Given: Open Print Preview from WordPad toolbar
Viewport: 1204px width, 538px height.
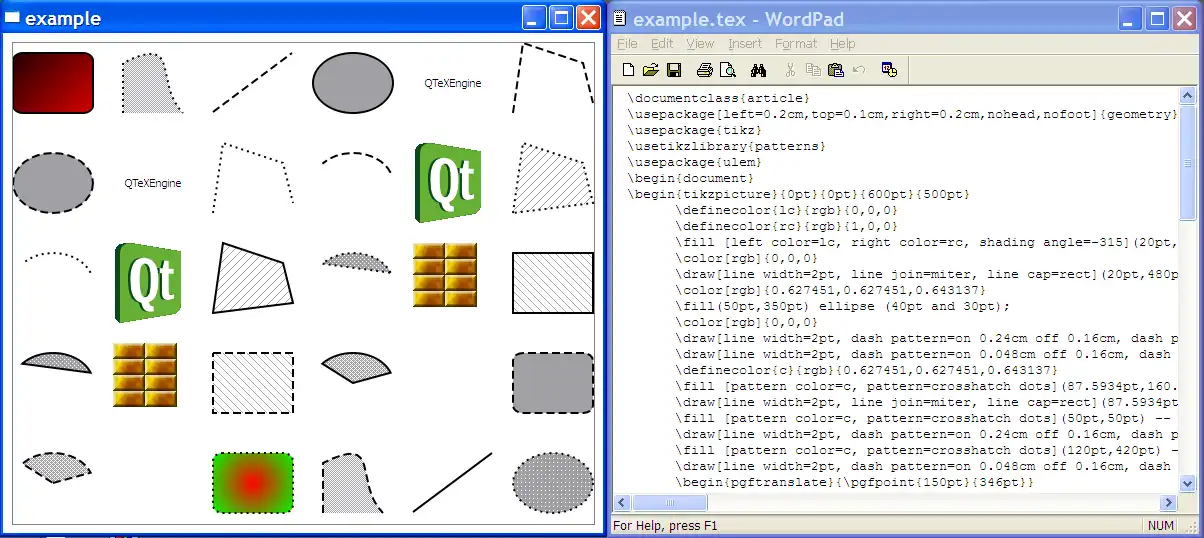Looking at the screenshot, I should tap(728, 70).
